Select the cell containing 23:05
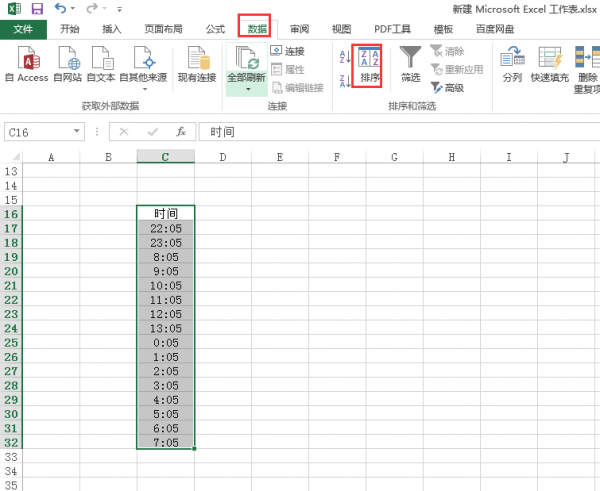The height and width of the screenshot is (491, 600). point(166,243)
